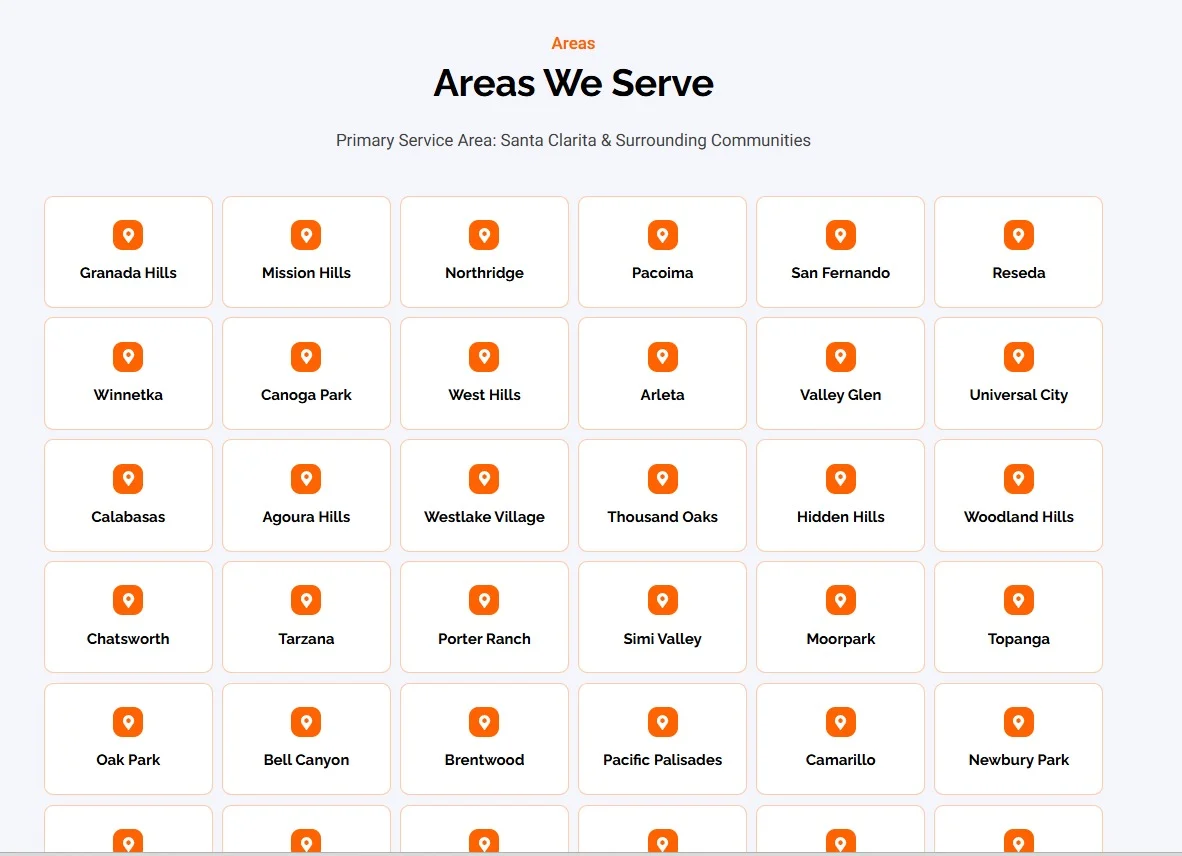Click the pin icon above Calabasas
Image resolution: width=1182 pixels, height=856 pixels.
[128, 478]
